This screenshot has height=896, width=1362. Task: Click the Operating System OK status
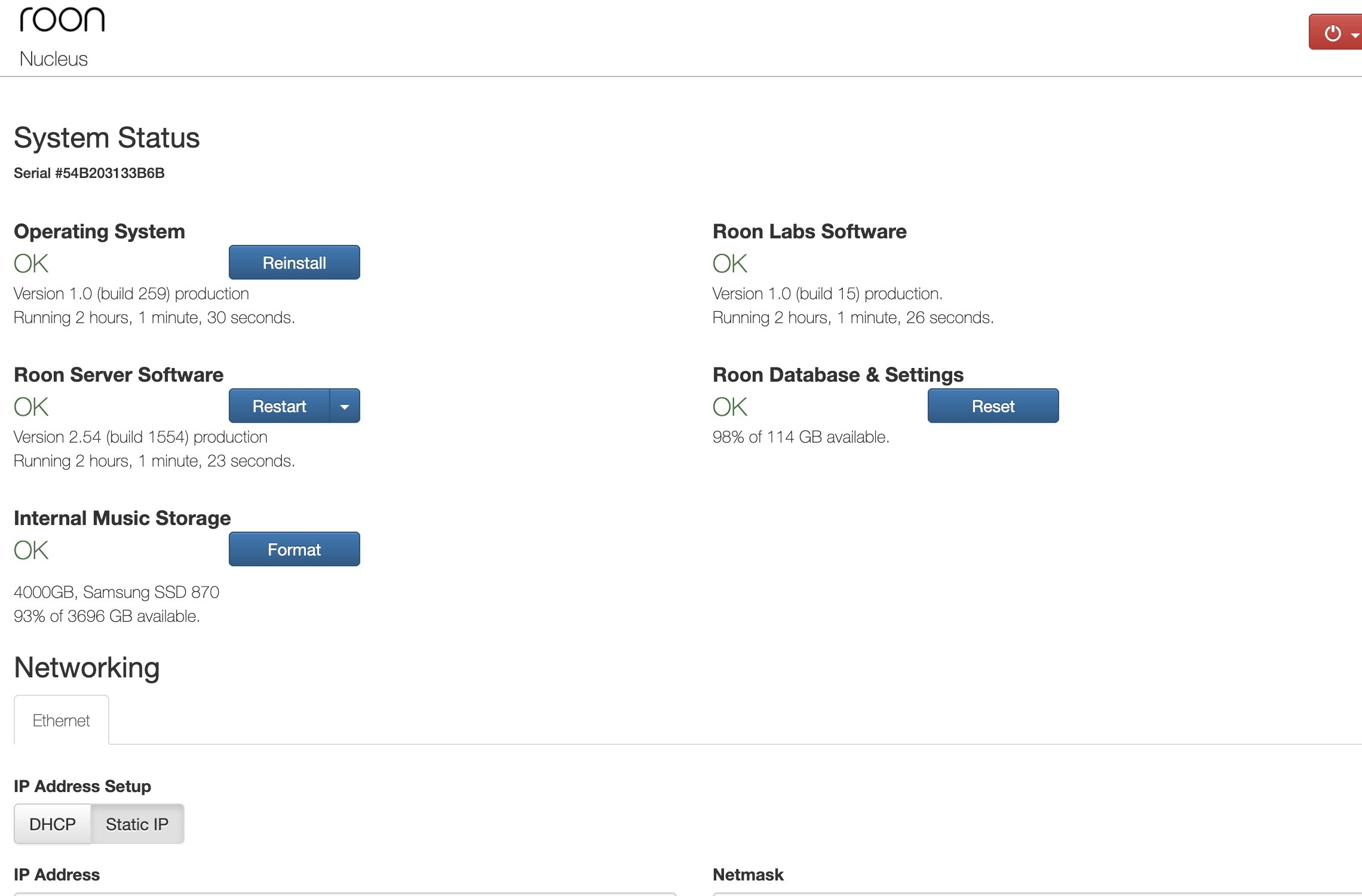click(31, 263)
